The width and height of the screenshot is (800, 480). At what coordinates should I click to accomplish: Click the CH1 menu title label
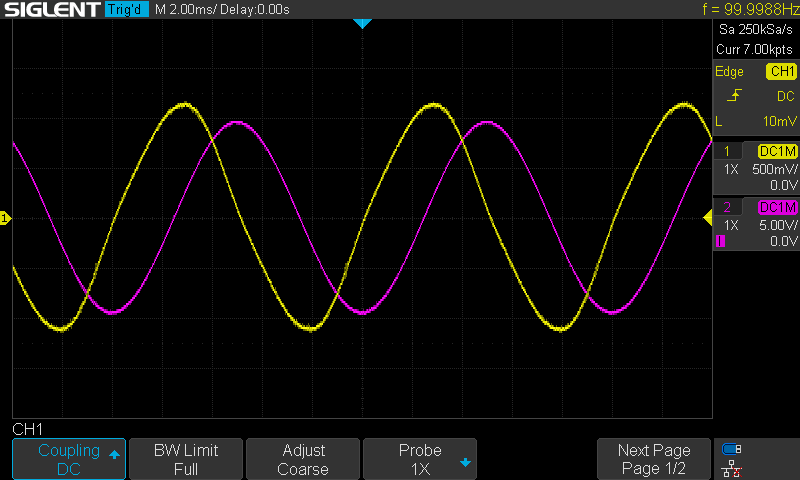tap(28, 430)
